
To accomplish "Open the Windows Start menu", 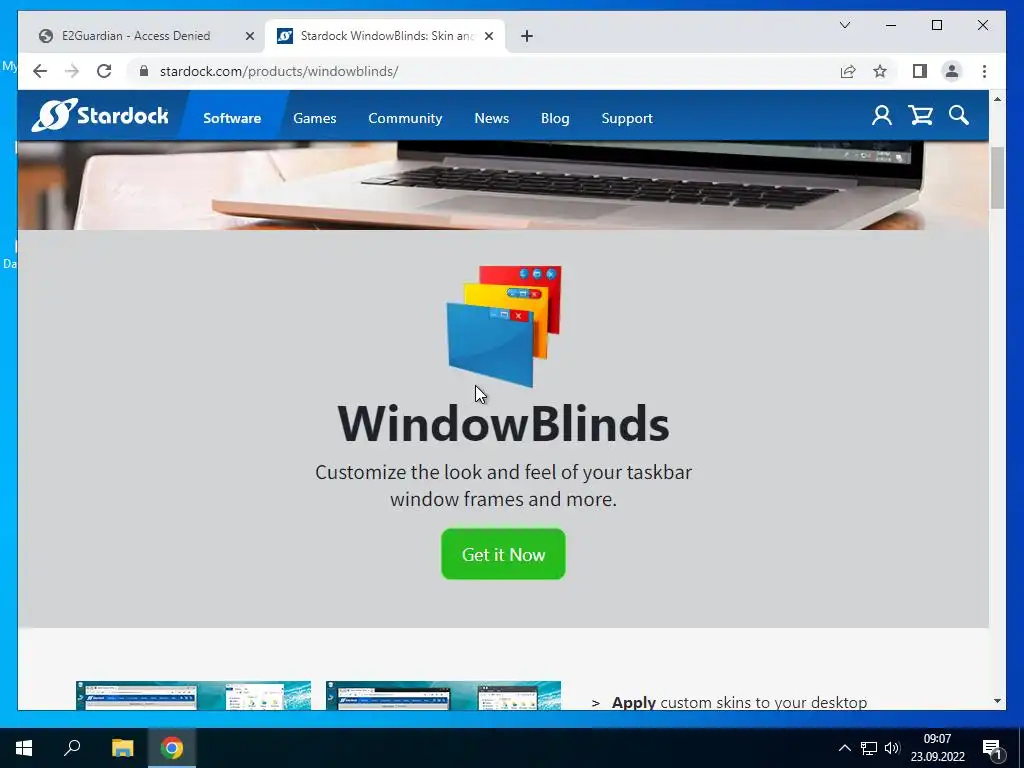I will [24, 748].
